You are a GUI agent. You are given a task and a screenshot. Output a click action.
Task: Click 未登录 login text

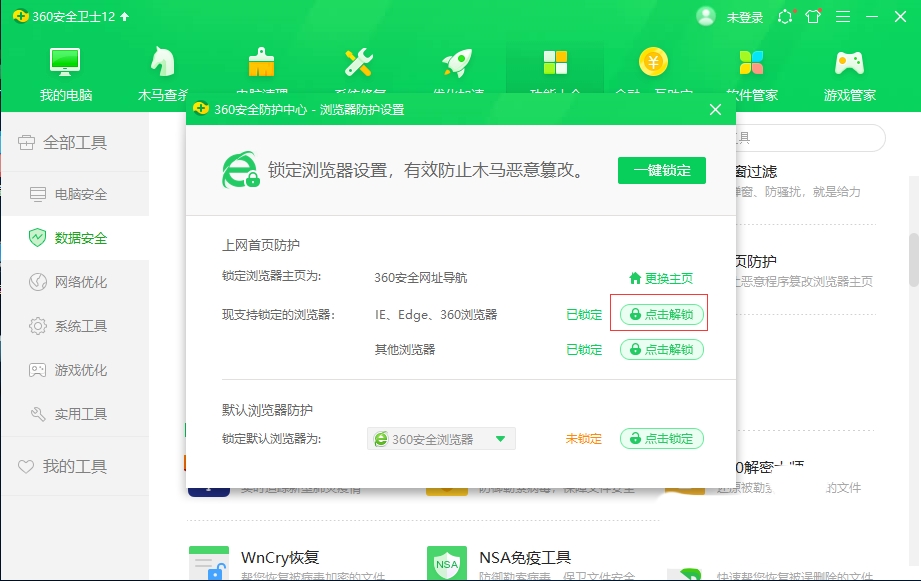pos(744,17)
